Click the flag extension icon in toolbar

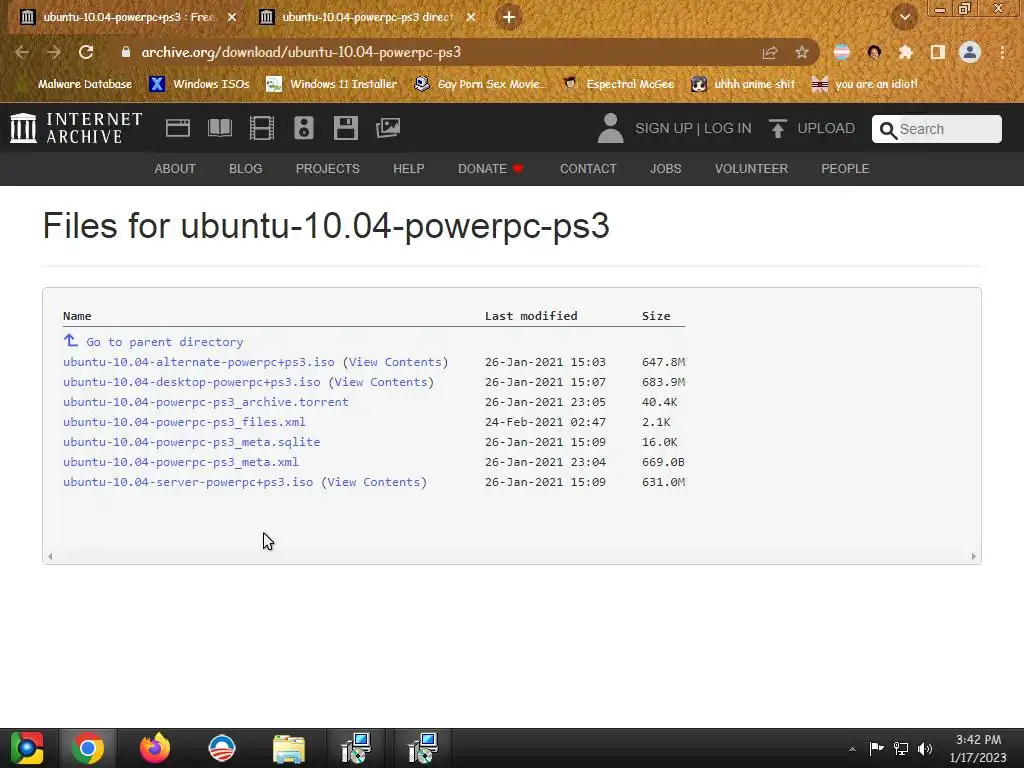click(x=842, y=52)
